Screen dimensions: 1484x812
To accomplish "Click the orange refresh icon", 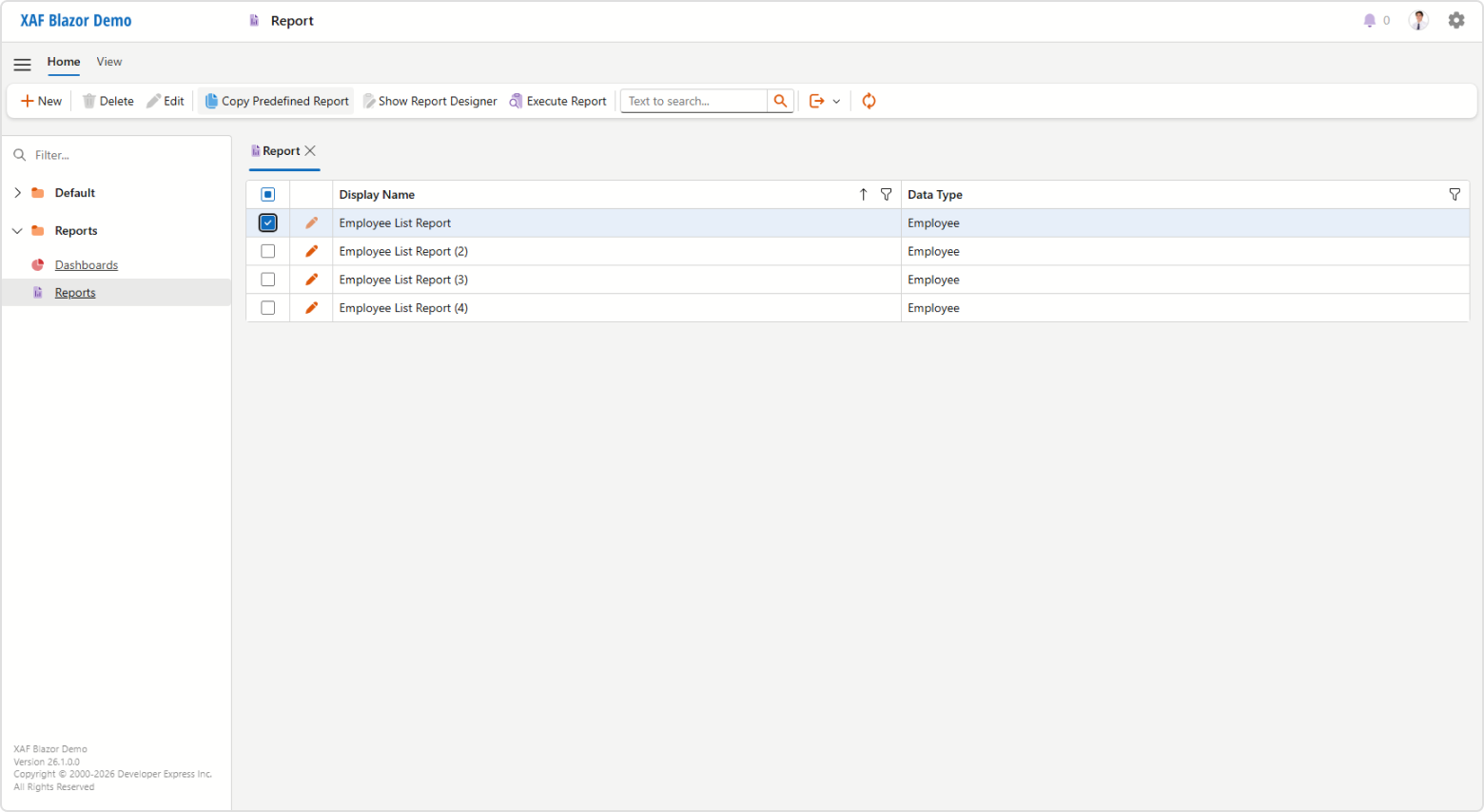I will 869,101.
